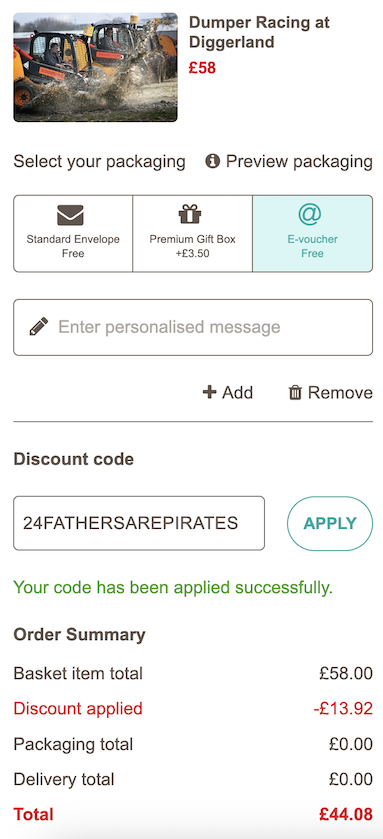
Task: Open the Dumper Racing product thumbnail image
Action: coord(95,67)
